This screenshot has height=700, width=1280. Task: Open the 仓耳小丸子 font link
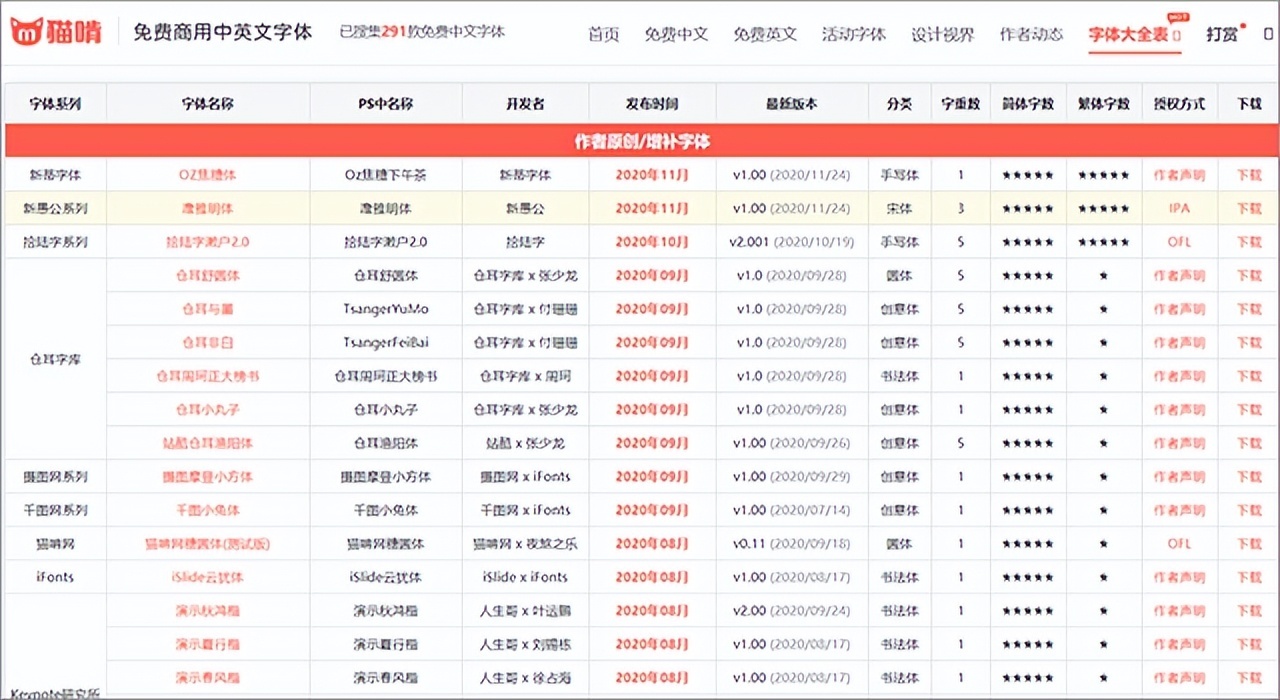point(208,409)
